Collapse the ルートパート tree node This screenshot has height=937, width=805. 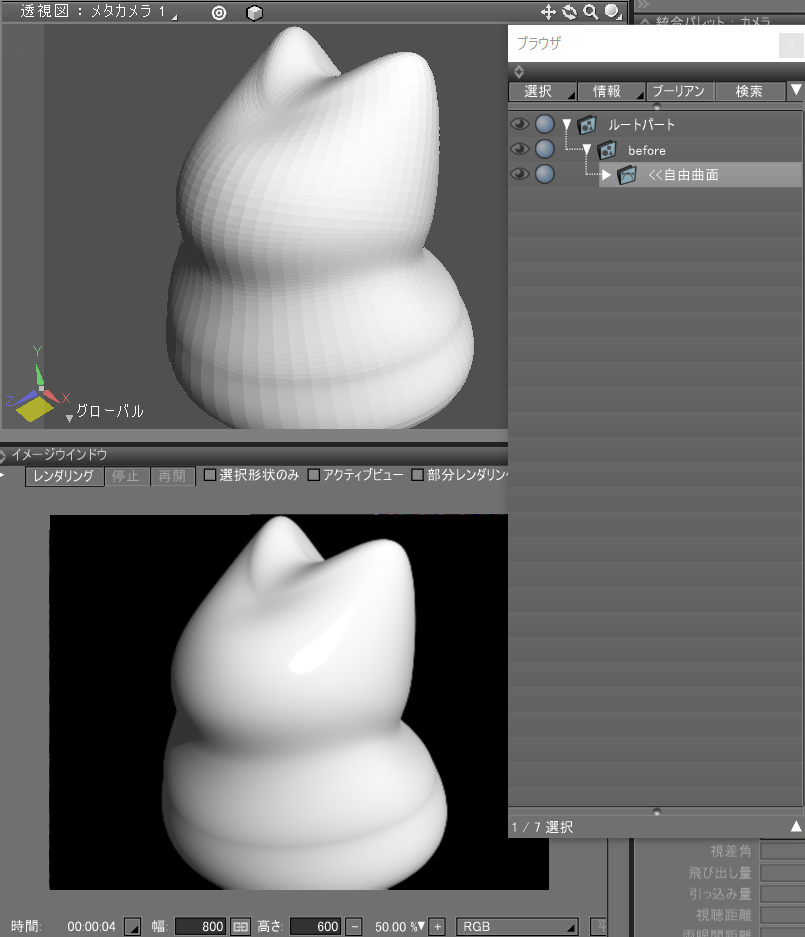click(567, 125)
